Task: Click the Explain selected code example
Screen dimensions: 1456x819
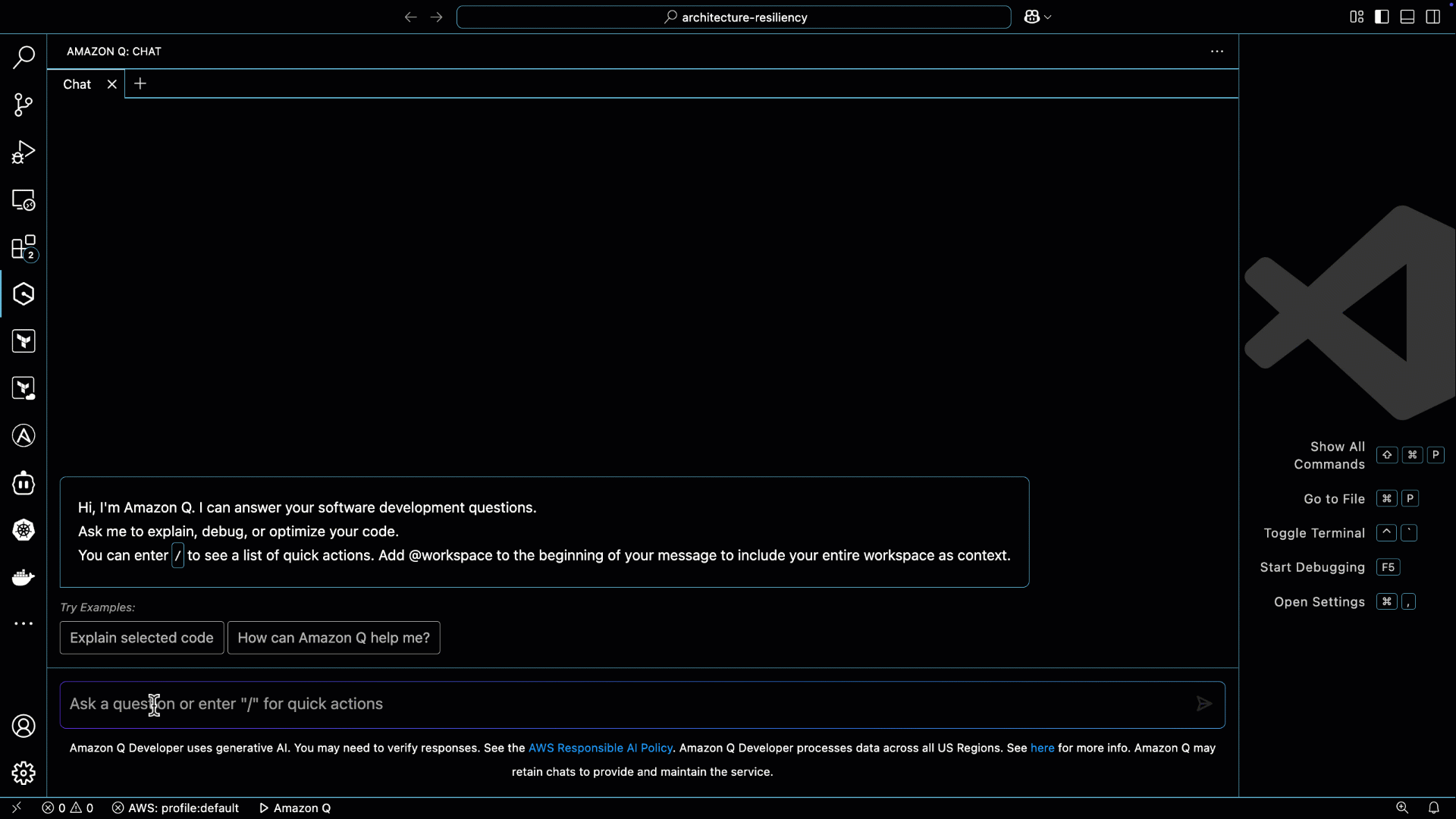Action: click(141, 638)
